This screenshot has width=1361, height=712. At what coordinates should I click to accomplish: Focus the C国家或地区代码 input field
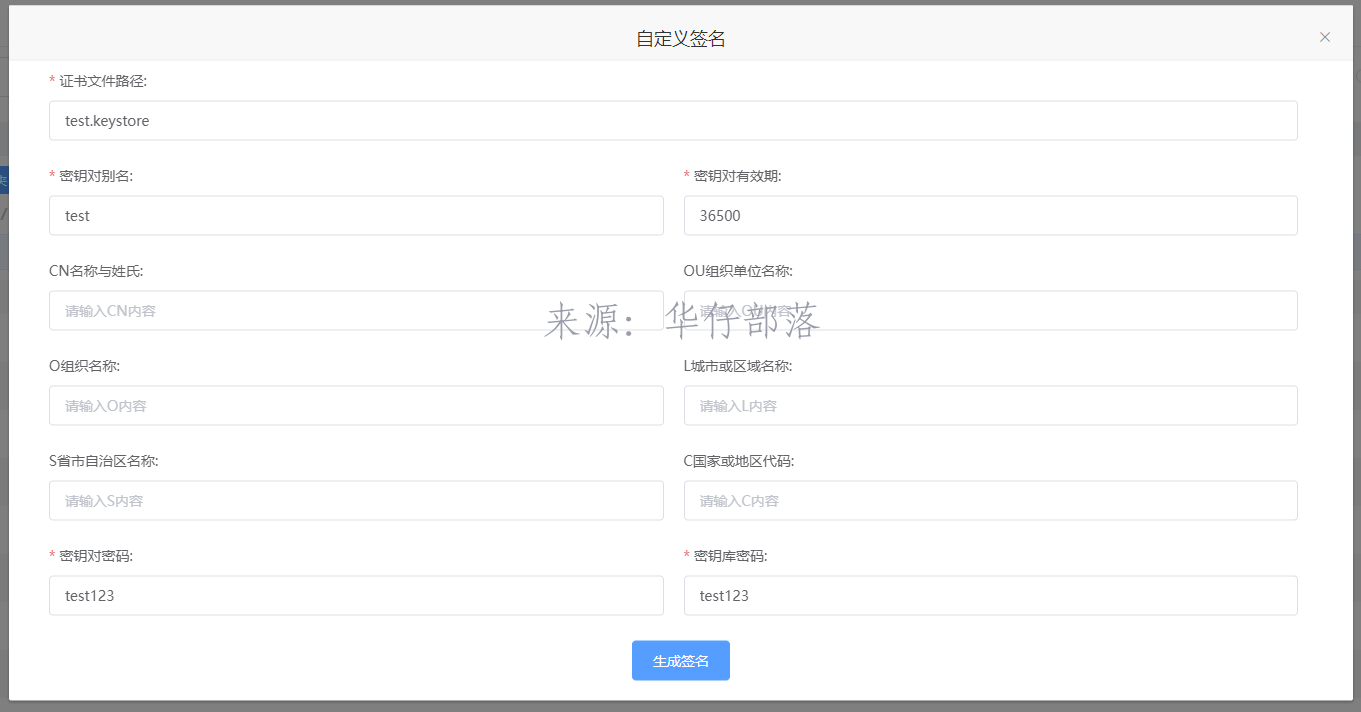click(990, 501)
